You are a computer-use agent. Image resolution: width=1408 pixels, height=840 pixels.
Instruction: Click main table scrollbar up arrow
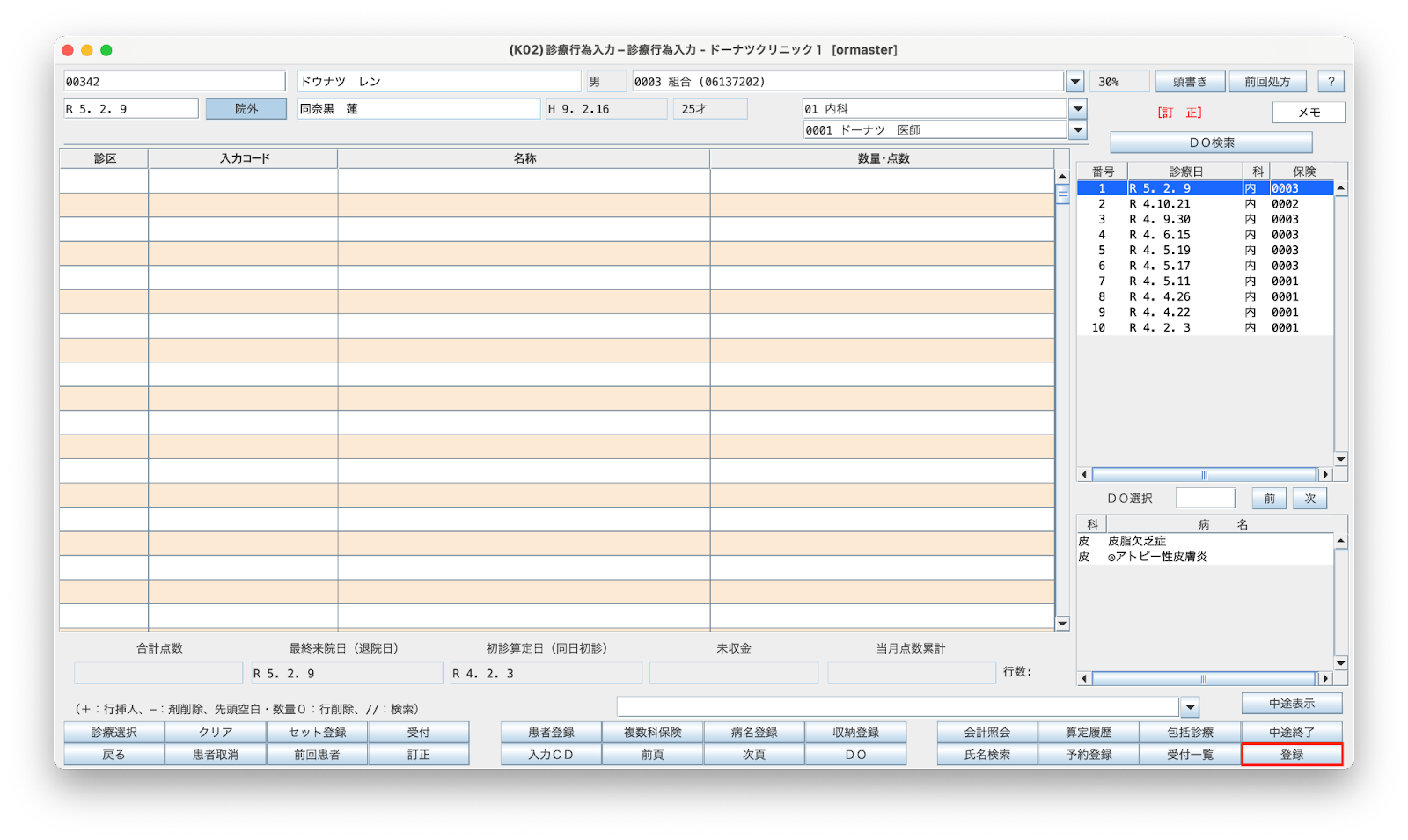click(x=1062, y=177)
